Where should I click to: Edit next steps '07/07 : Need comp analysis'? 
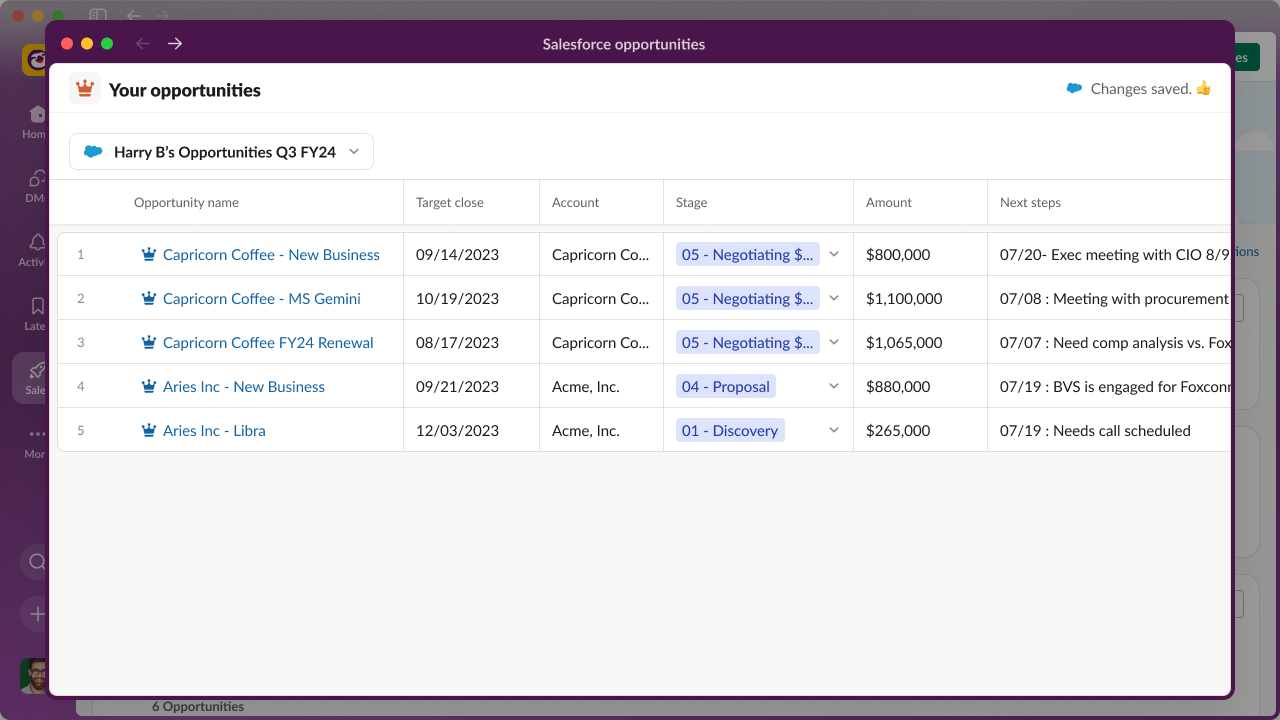(1109, 343)
